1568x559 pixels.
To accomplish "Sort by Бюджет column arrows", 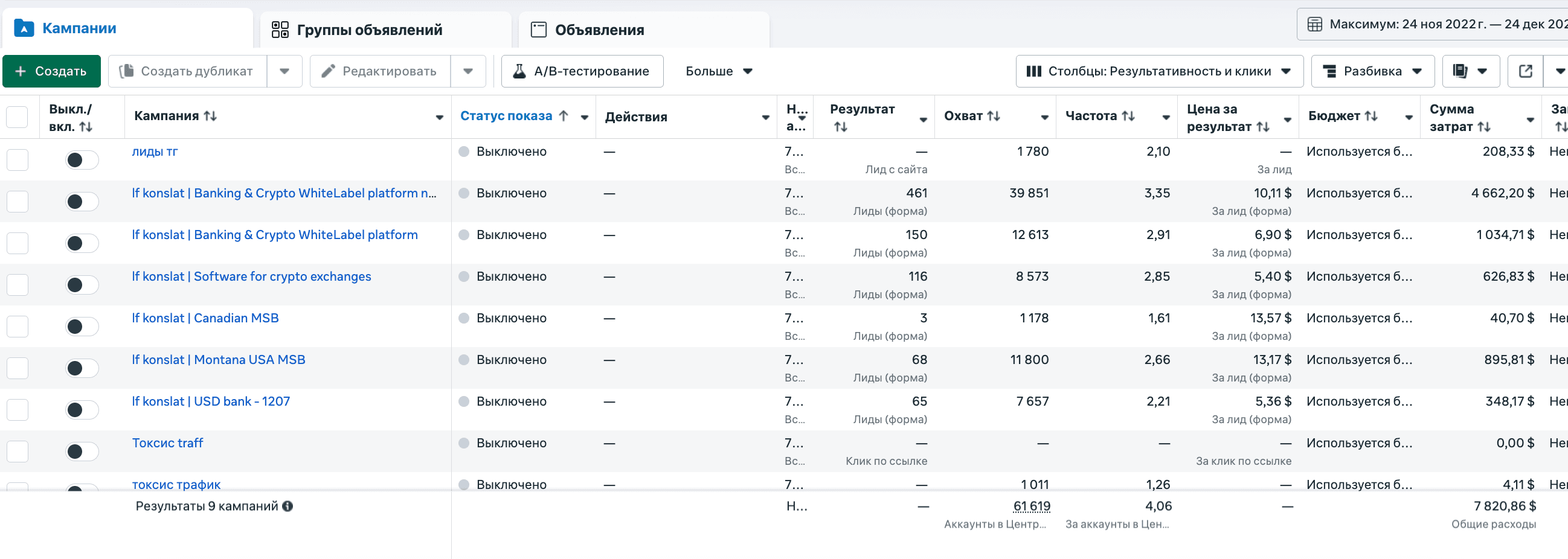I will click(1370, 115).
